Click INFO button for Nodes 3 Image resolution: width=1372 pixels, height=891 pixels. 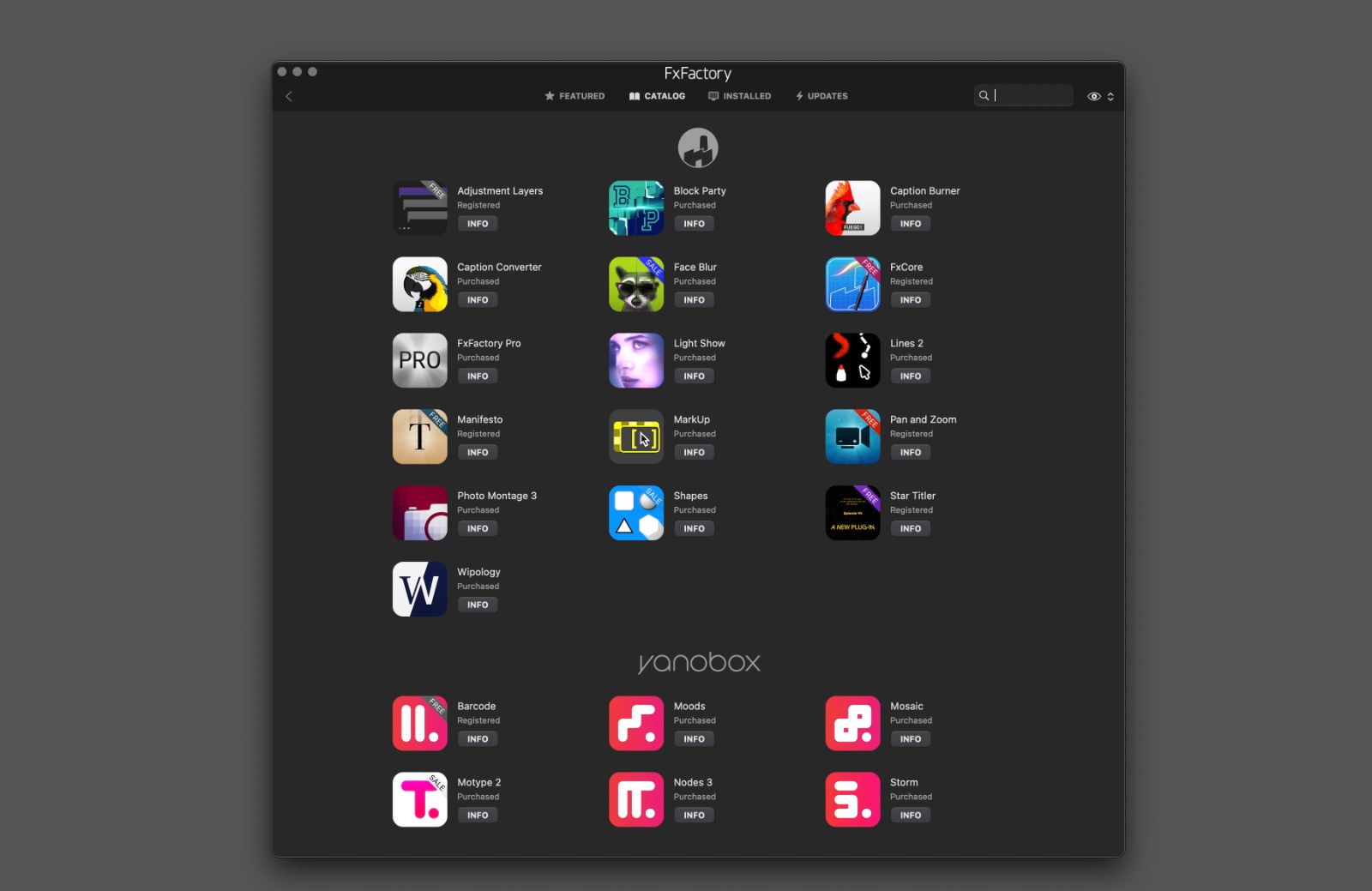tap(694, 816)
